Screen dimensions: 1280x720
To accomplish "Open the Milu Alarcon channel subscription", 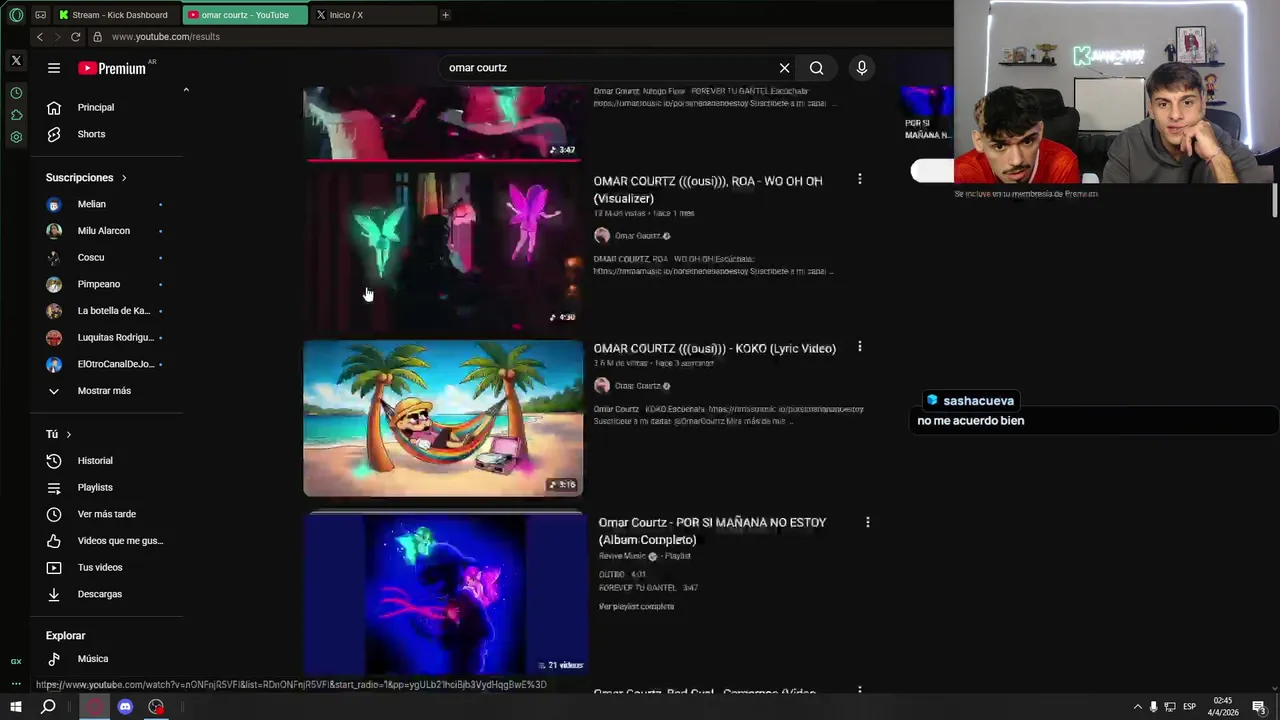I will [104, 231].
